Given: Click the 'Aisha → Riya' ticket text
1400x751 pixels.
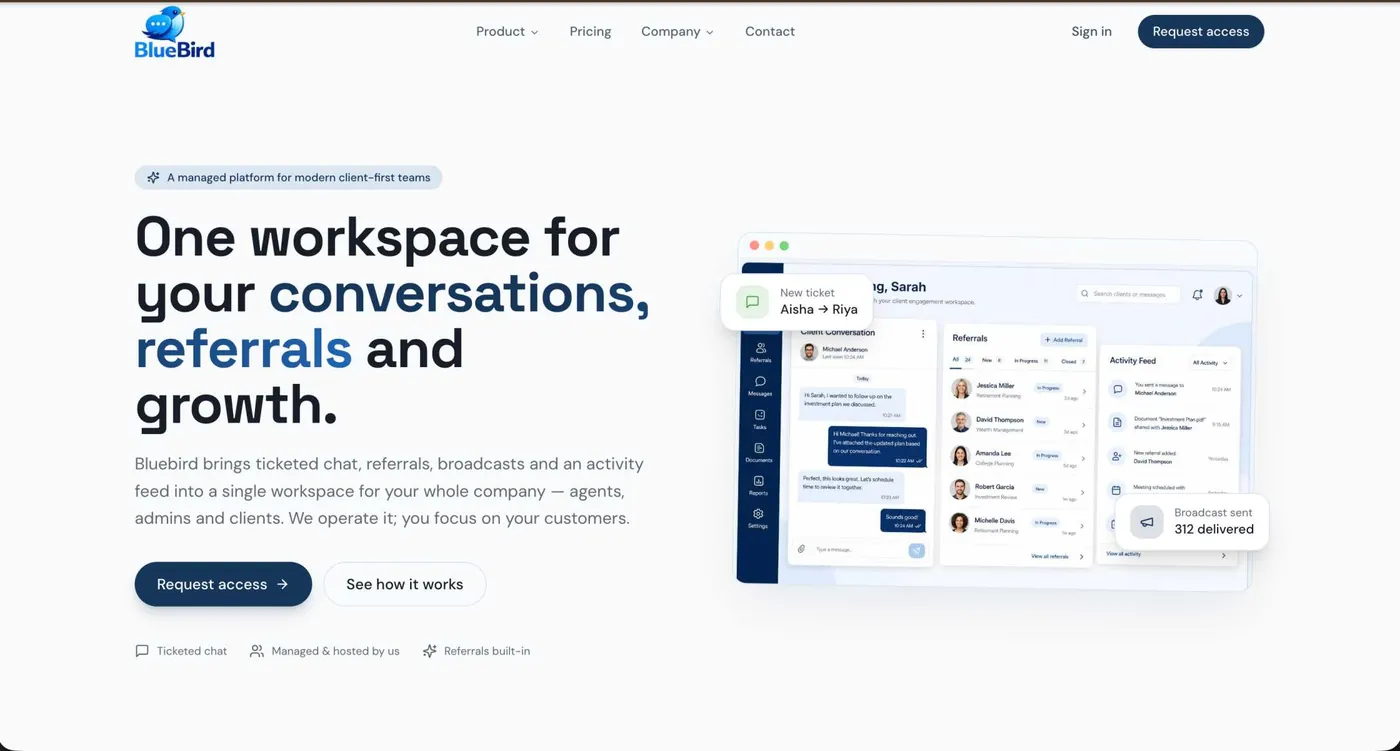Looking at the screenshot, I should (819, 310).
